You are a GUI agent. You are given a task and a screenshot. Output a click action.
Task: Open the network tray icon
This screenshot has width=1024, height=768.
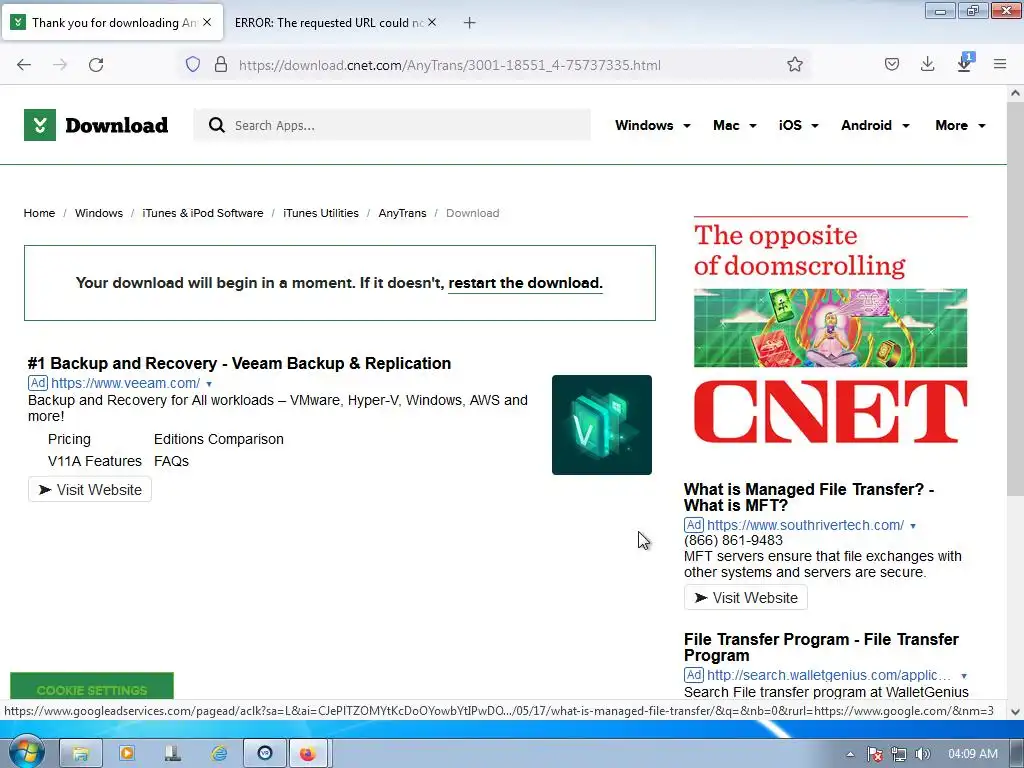coord(899,754)
